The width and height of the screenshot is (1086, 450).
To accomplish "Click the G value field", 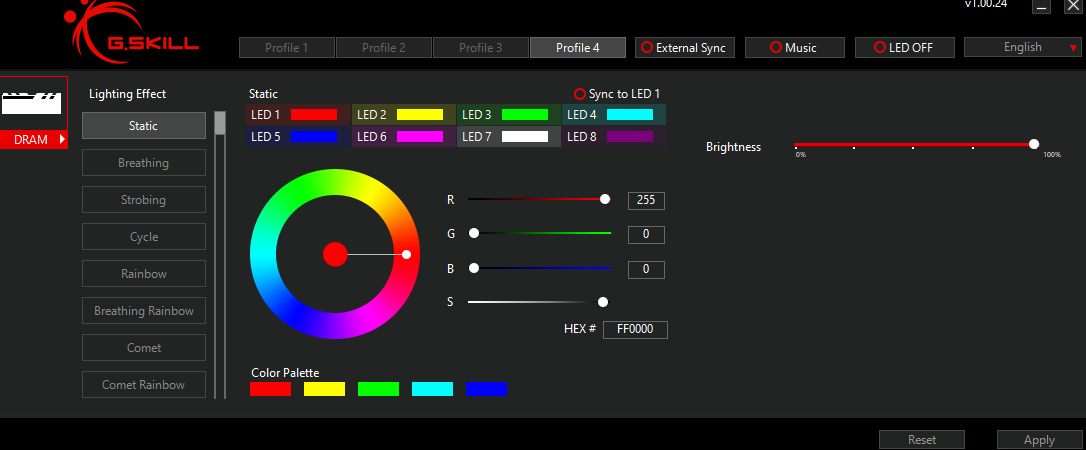I will click(646, 235).
